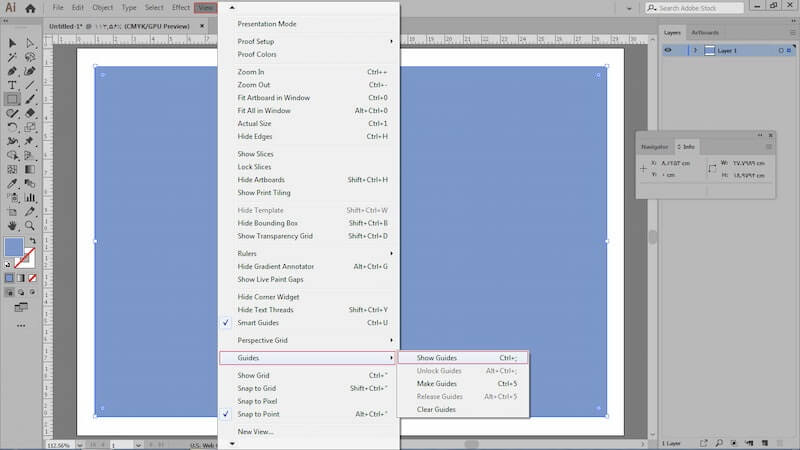Click the Illustrator Home icon
The image size is (800, 450).
click(x=30, y=8)
